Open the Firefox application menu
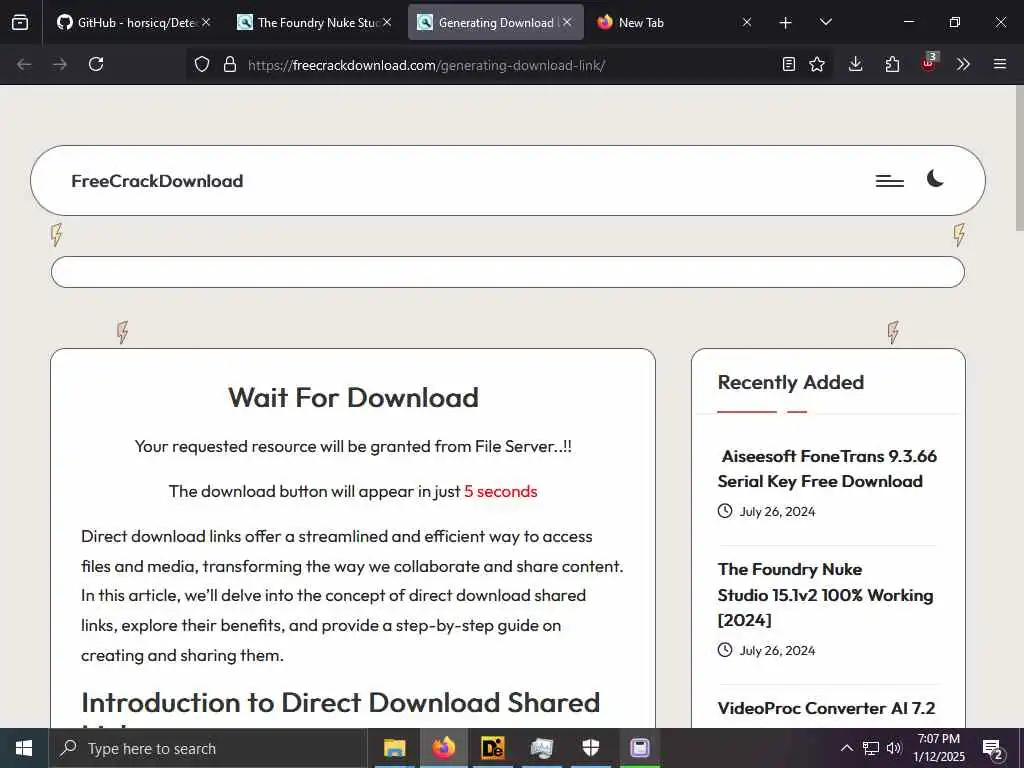Viewport: 1024px width, 768px height. tap(1000, 64)
